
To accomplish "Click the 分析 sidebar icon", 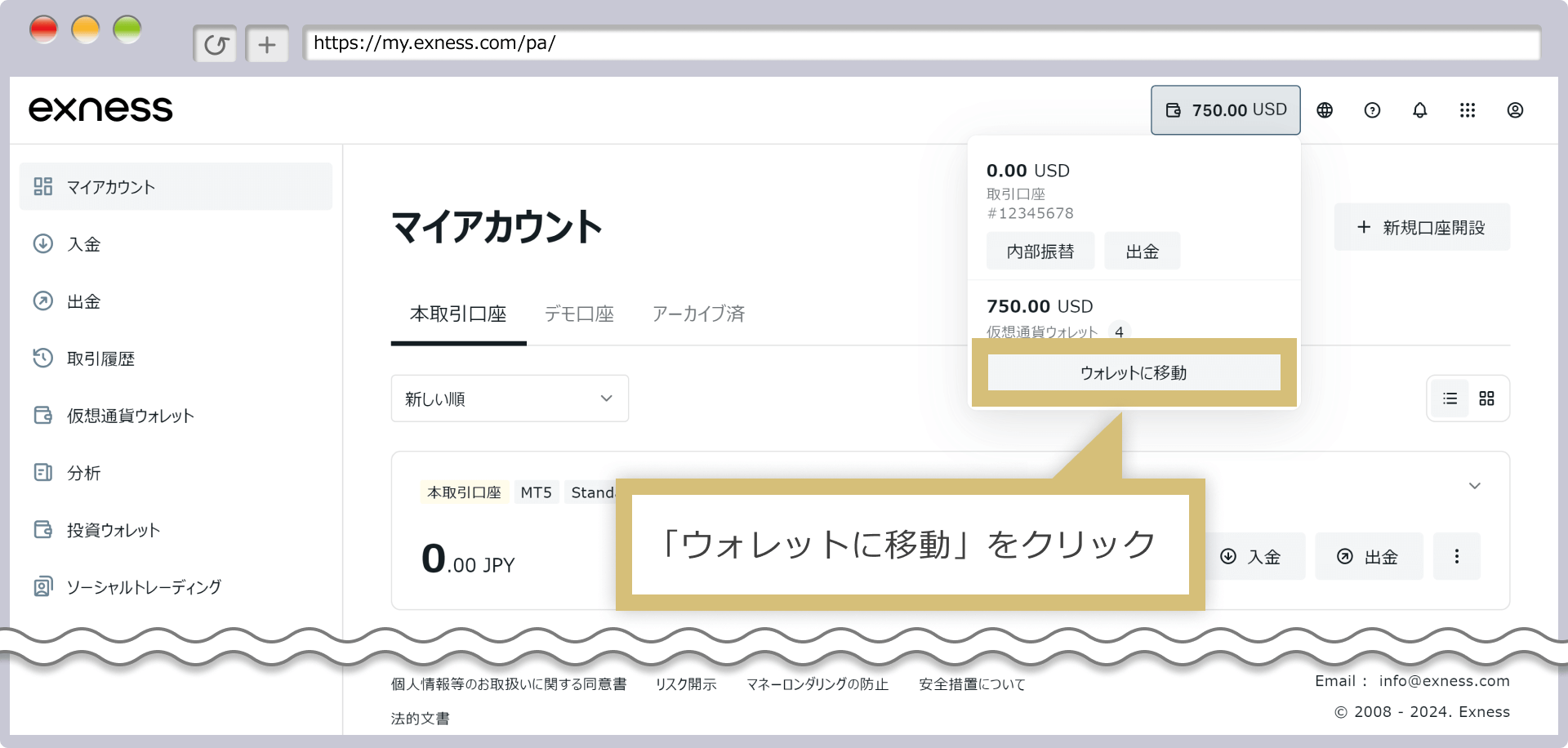I will tap(43, 472).
